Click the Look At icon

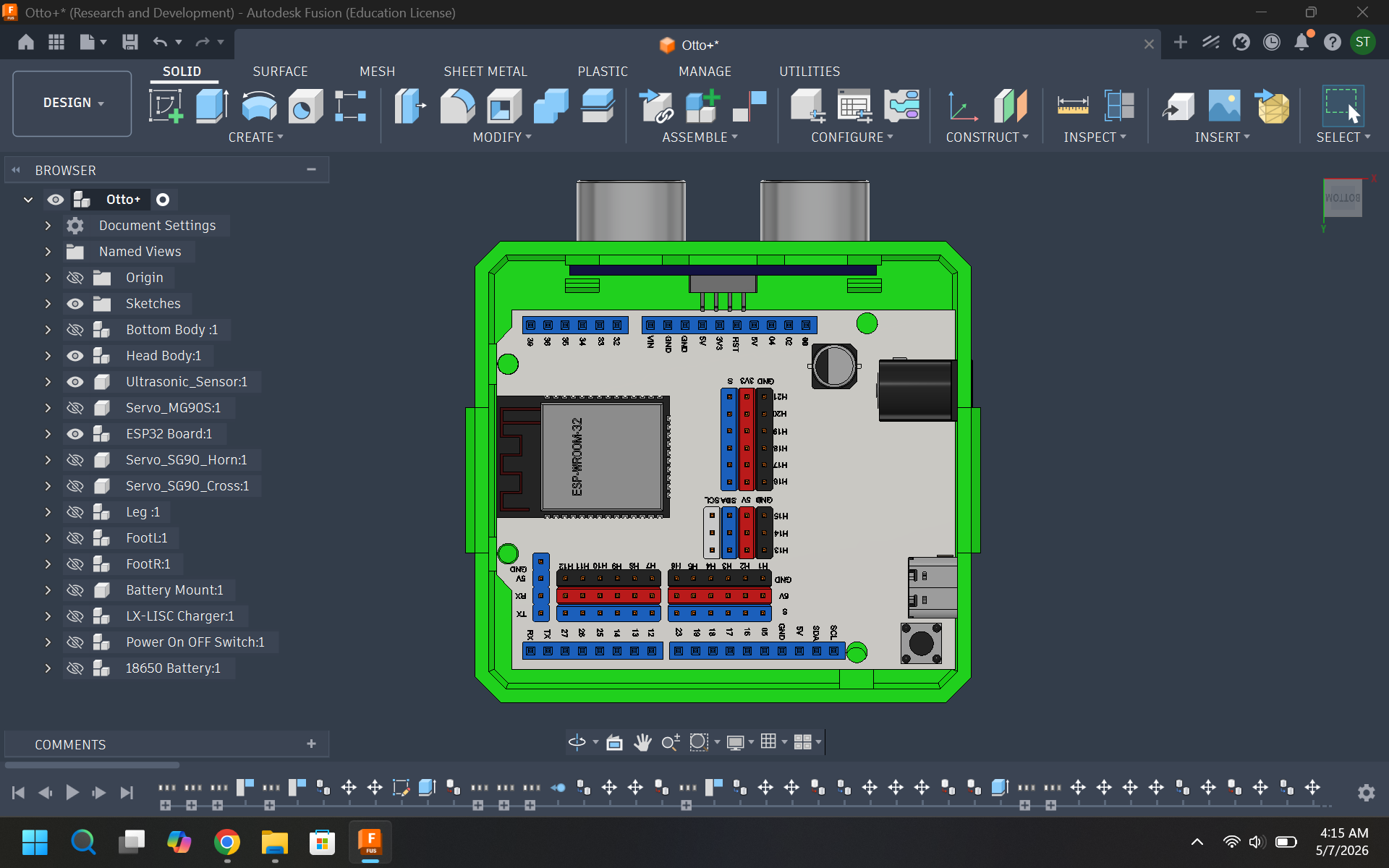tap(614, 742)
